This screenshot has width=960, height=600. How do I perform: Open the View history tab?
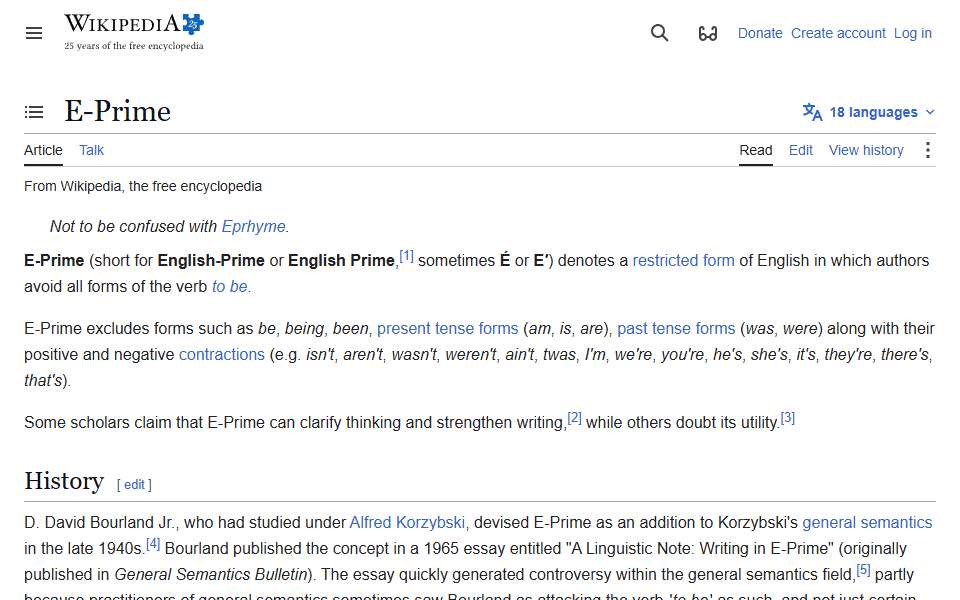coord(866,150)
